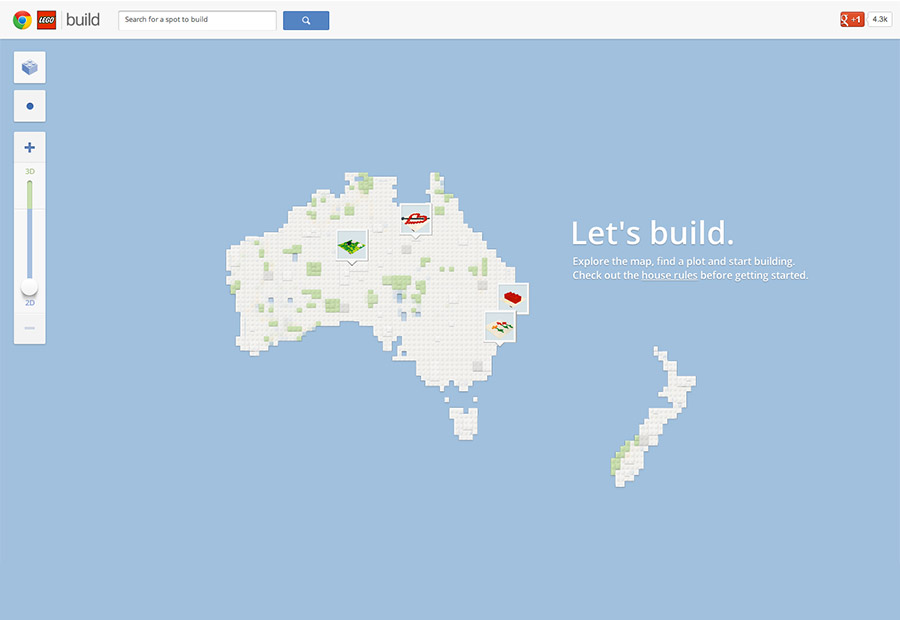
Task: Switch to 2D view label
Action: [29, 302]
